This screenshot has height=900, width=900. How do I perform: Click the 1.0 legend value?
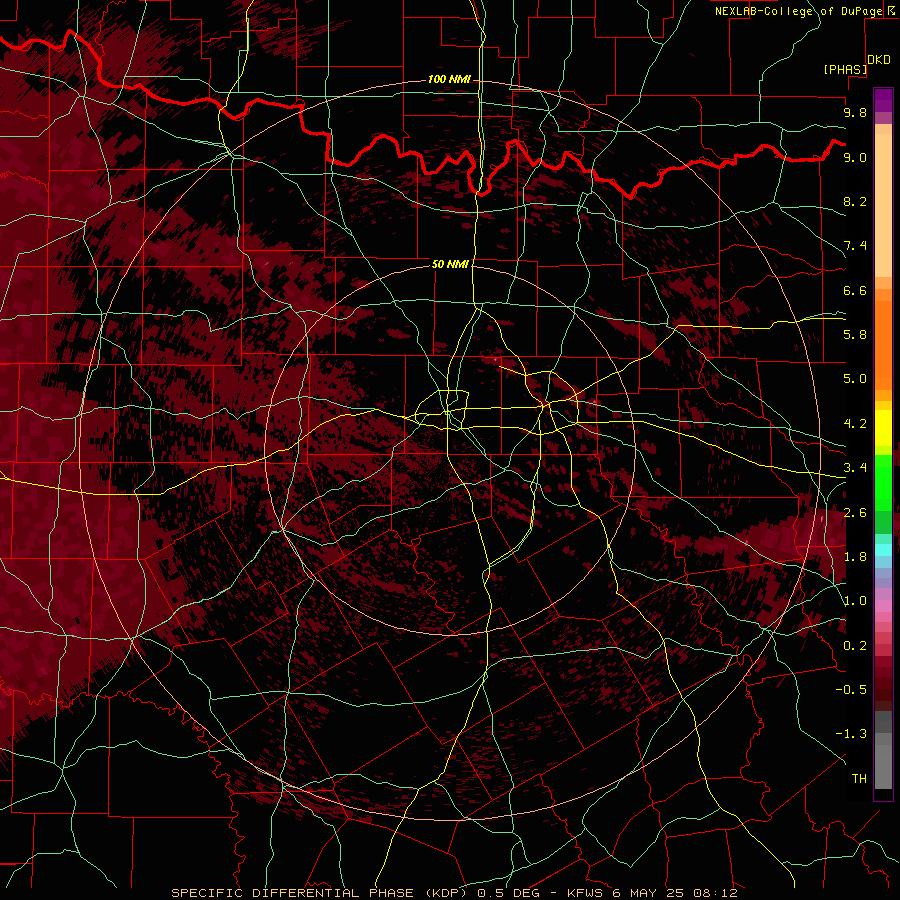pyautogui.click(x=855, y=601)
